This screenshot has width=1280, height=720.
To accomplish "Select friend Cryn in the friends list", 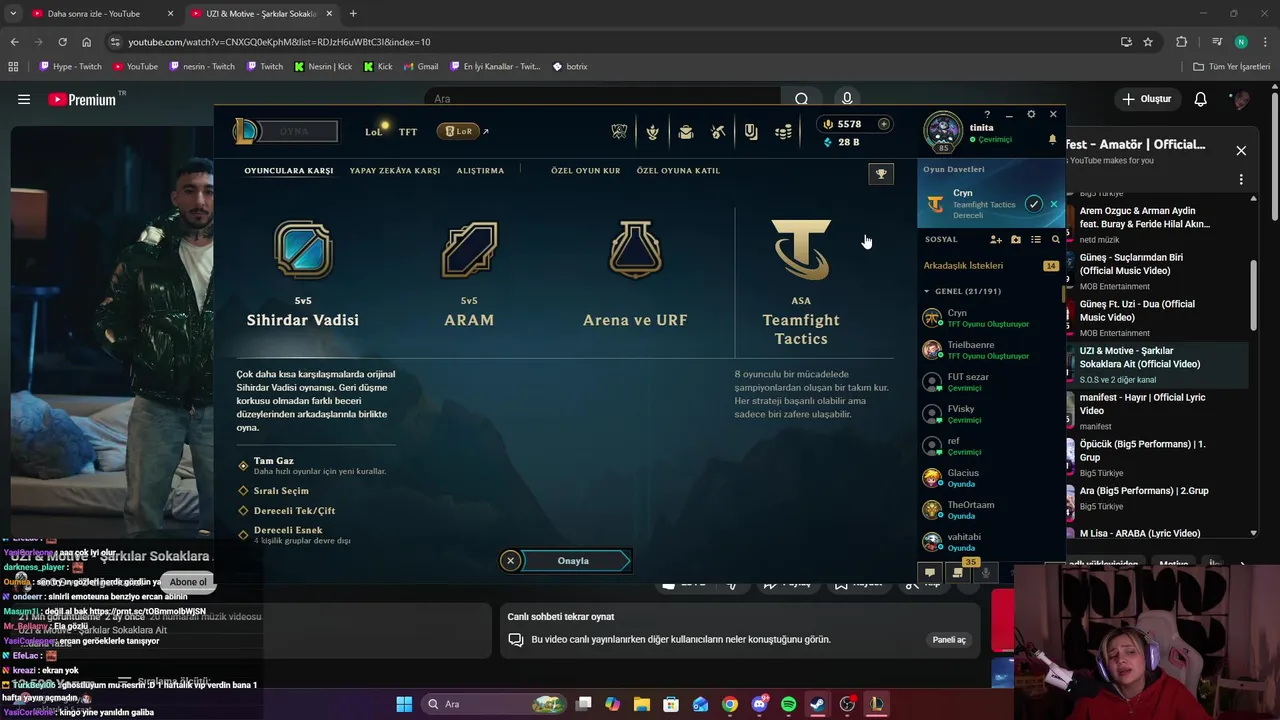I will (x=991, y=318).
